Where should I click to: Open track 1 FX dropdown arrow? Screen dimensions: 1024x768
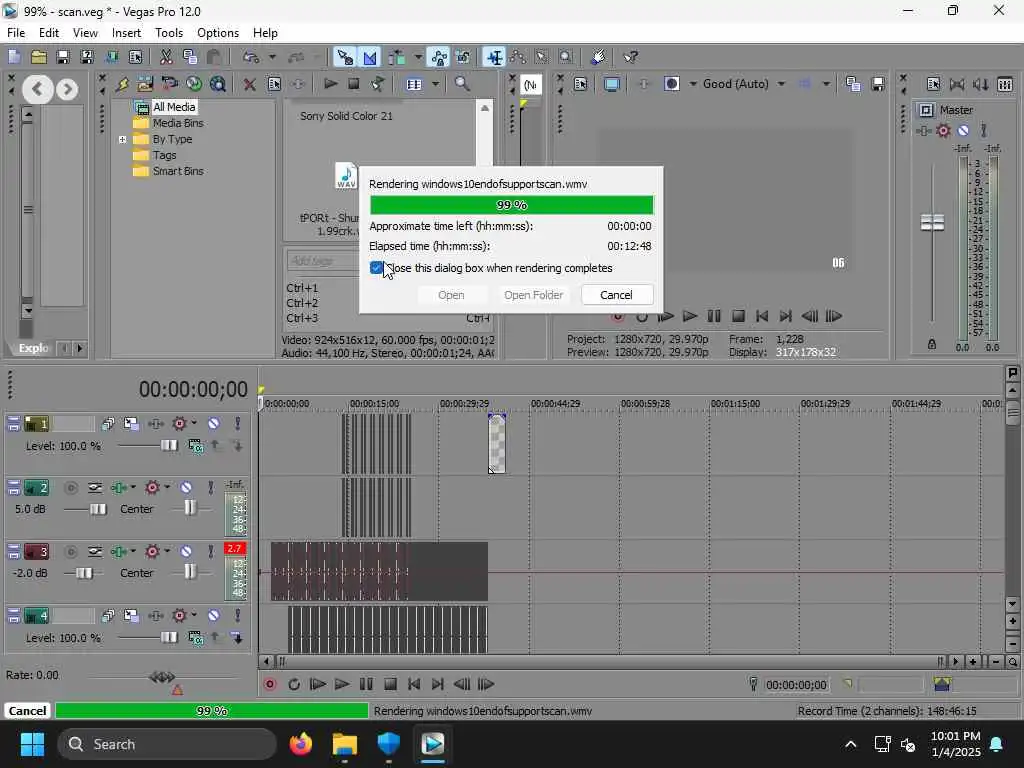pos(194,423)
